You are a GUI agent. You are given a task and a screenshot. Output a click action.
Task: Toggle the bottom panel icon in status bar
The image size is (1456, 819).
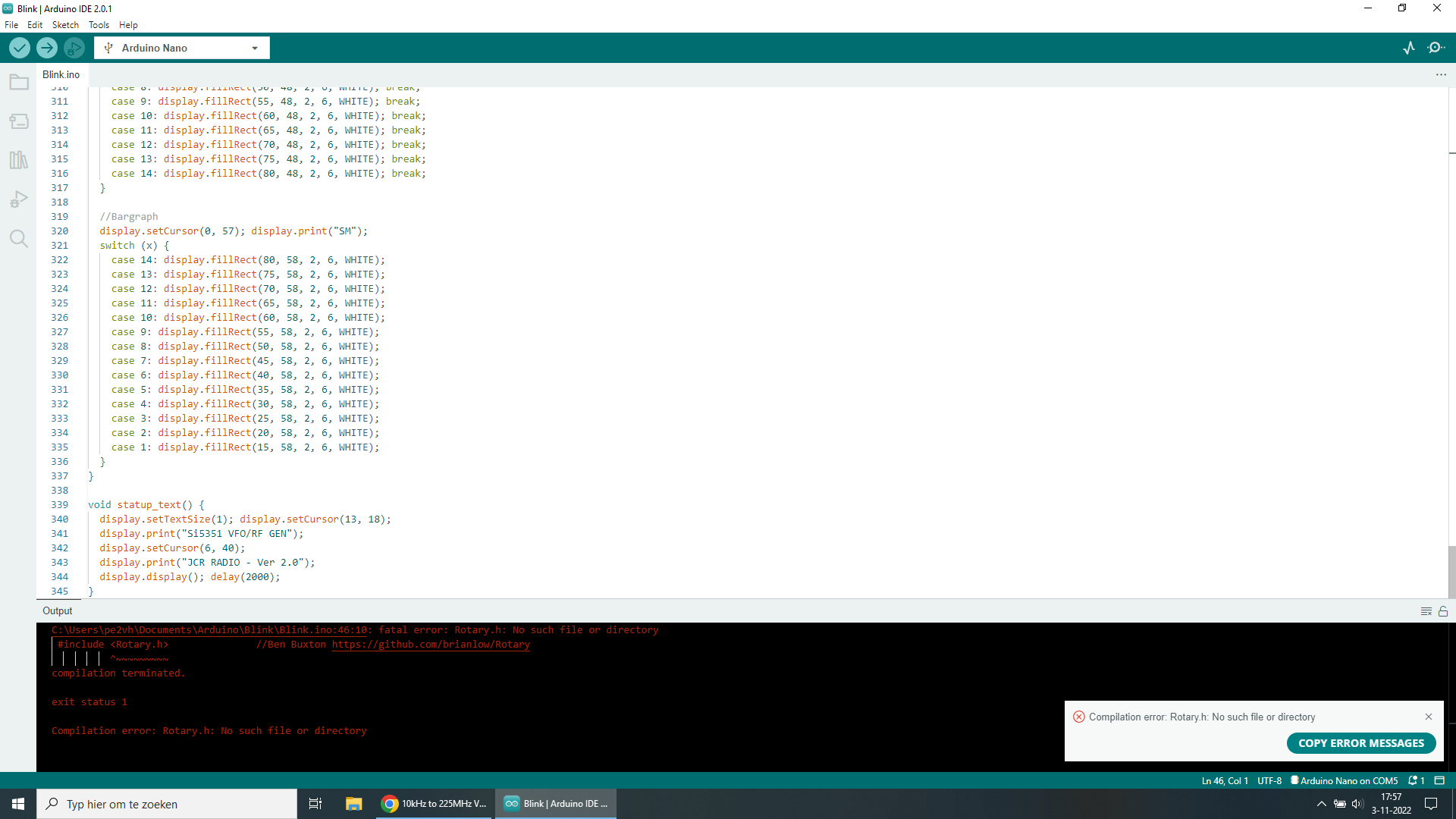(x=1439, y=780)
